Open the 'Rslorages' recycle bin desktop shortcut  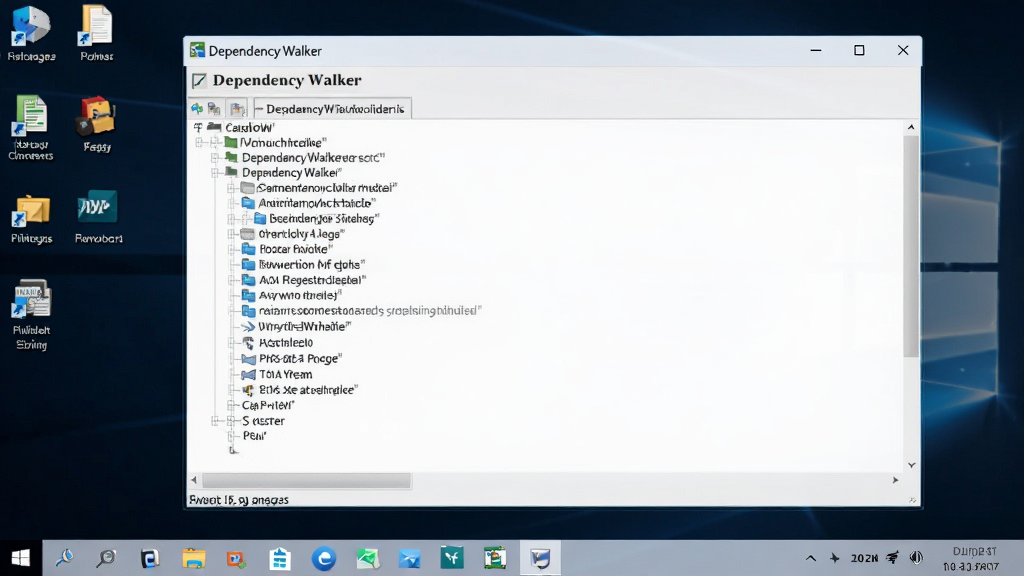31,34
